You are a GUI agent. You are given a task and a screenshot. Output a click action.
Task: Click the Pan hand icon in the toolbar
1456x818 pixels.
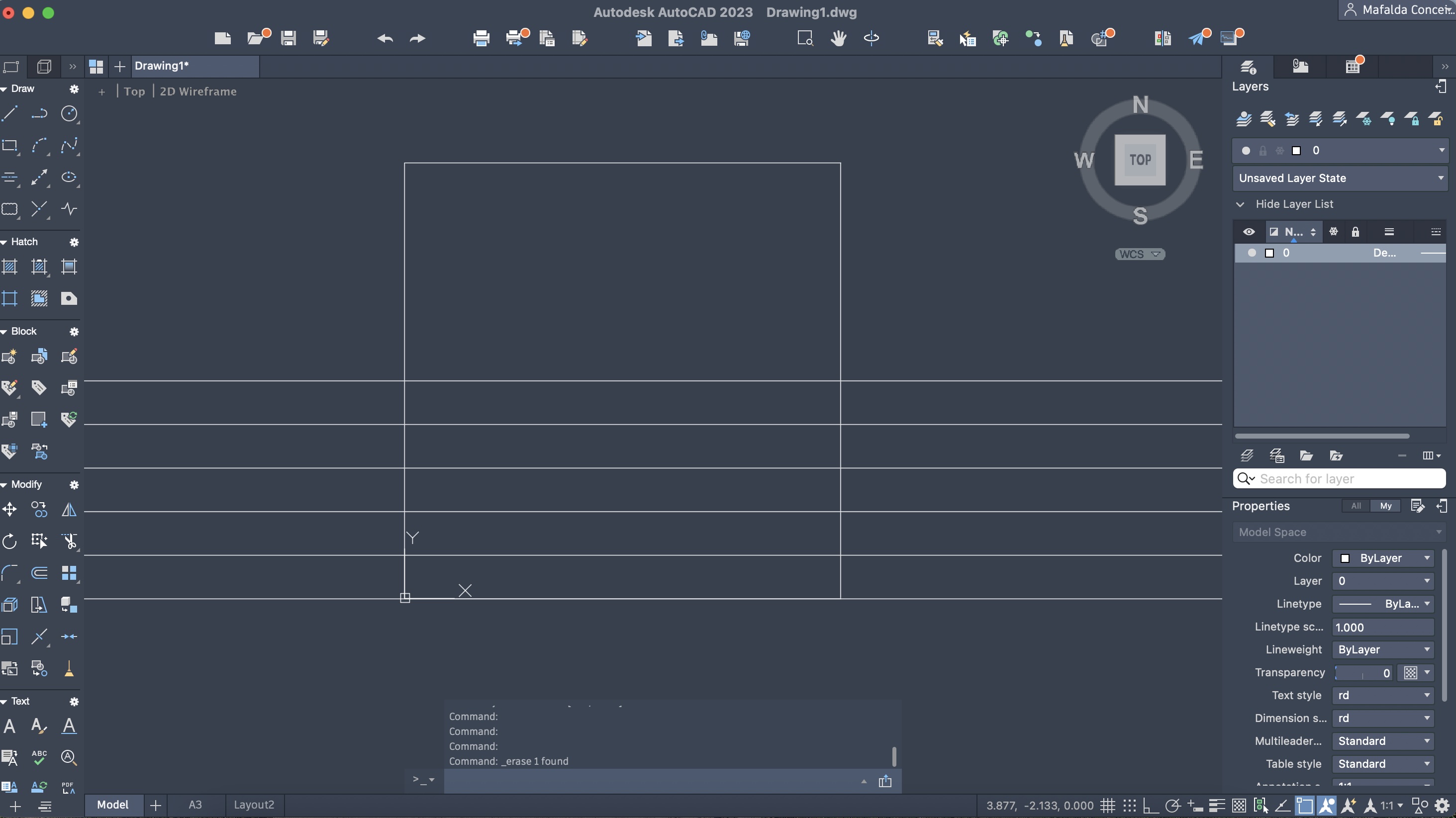[x=838, y=38]
